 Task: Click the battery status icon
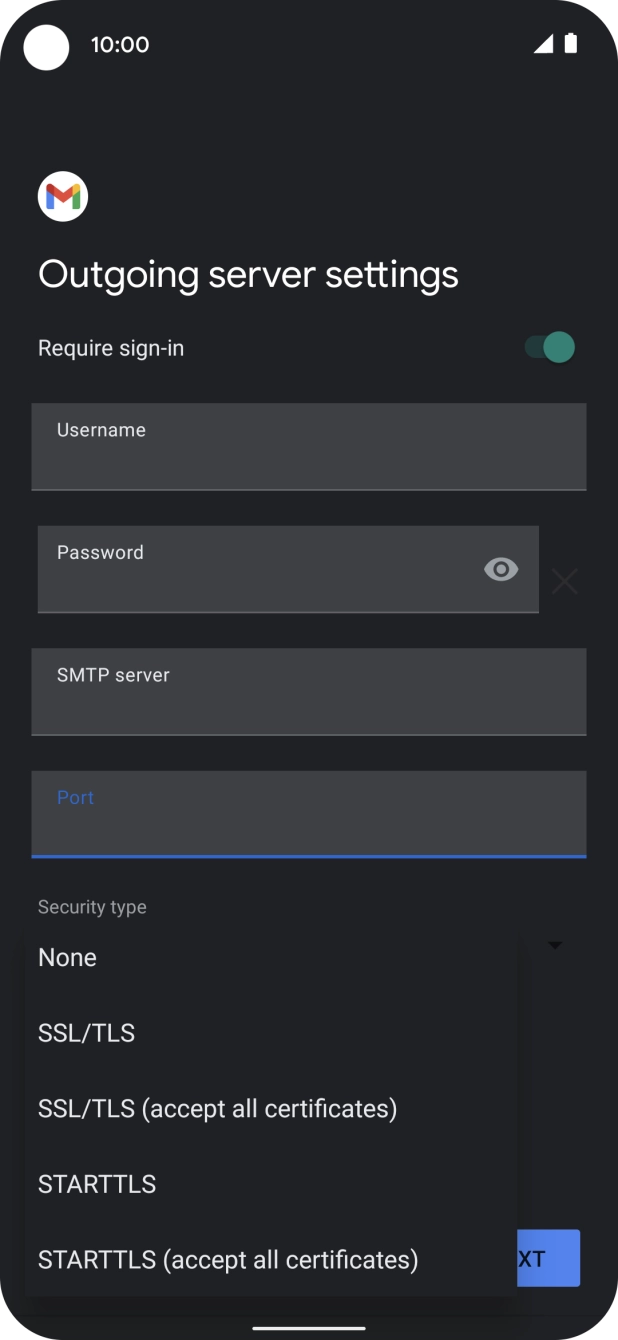pyautogui.click(x=573, y=44)
